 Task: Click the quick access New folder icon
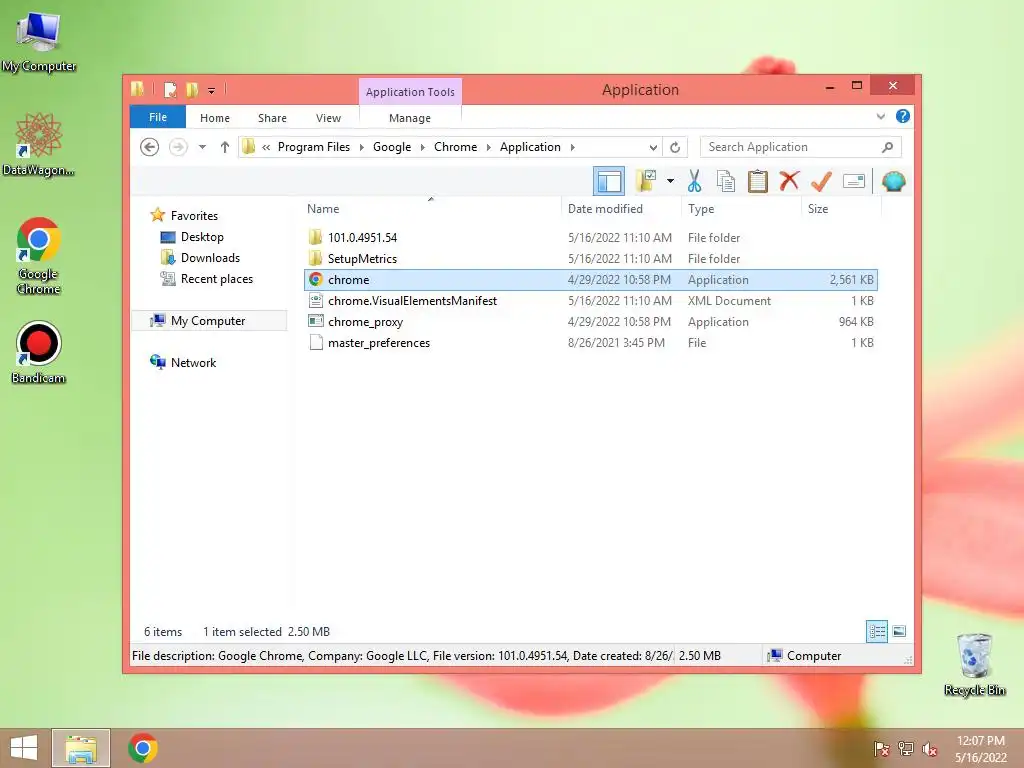pyautogui.click(x=192, y=89)
